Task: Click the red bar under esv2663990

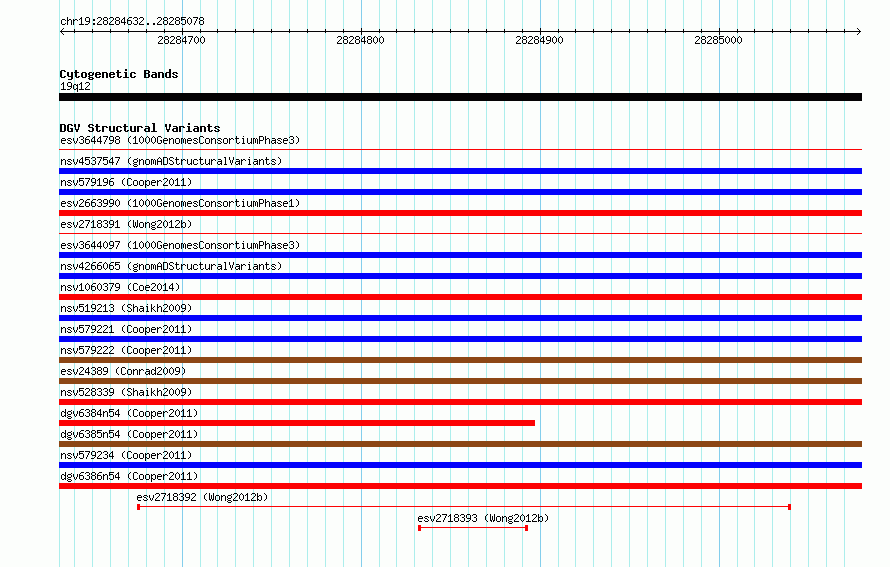Action: [x=460, y=213]
